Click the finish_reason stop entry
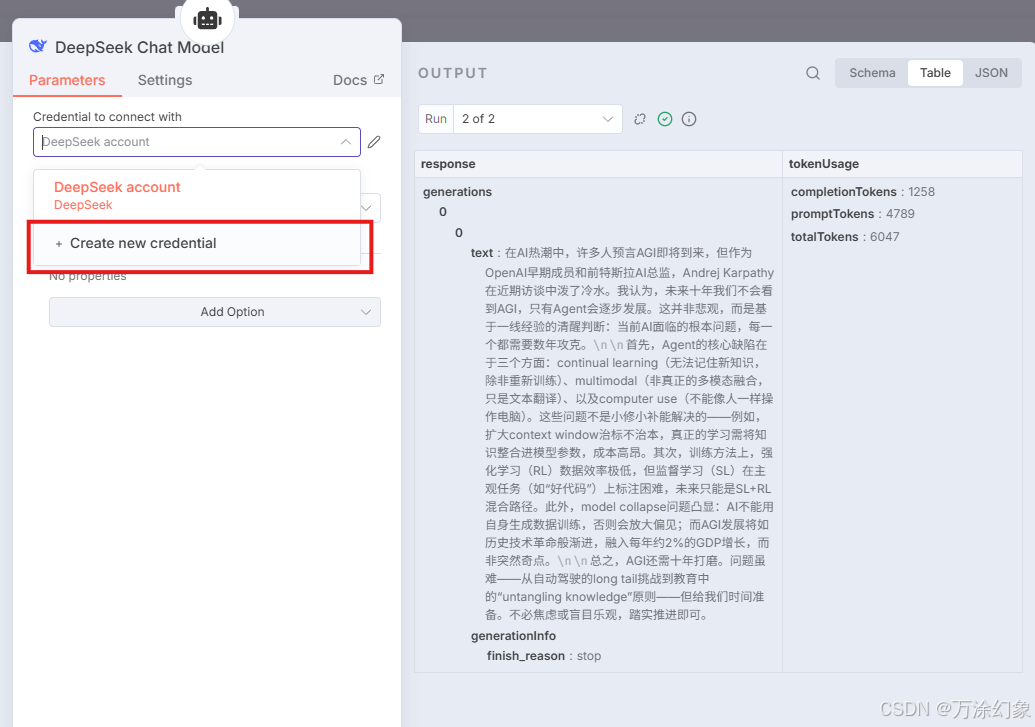 pyautogui.click(x=544, y=656)
